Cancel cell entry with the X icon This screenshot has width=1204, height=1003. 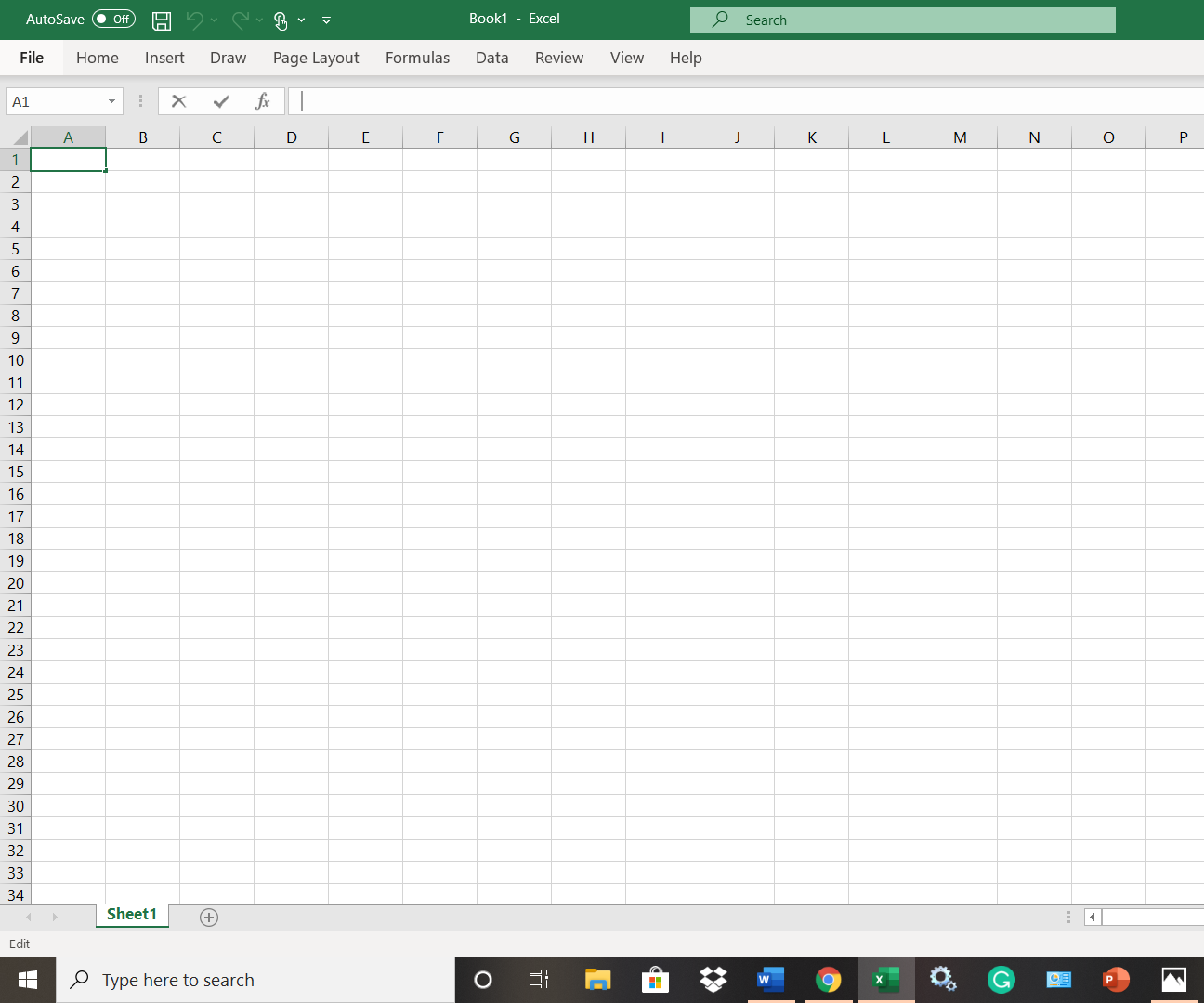[178, 100]
